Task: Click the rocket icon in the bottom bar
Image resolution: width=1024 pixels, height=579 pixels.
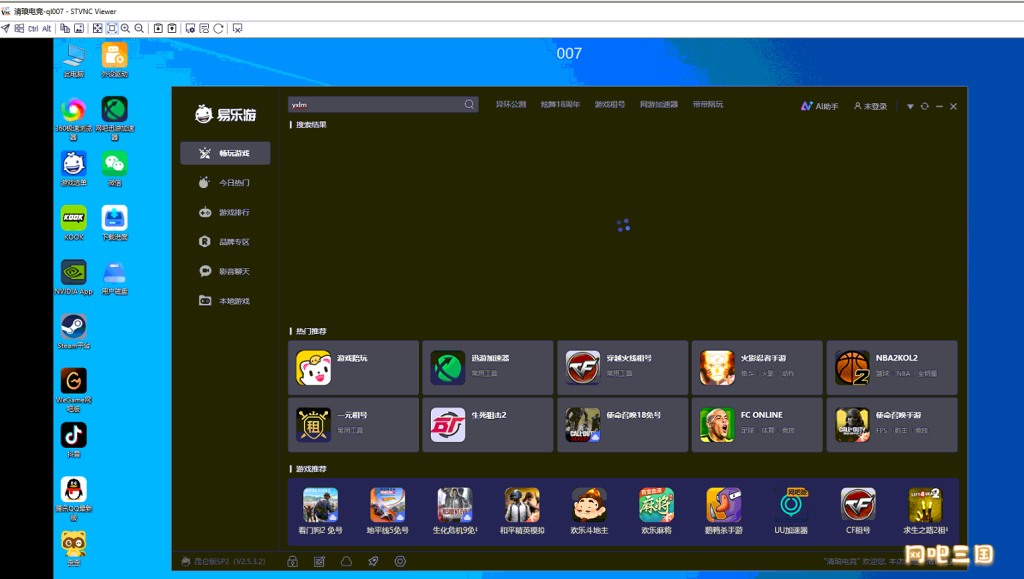Action: [x=373, y=561]
